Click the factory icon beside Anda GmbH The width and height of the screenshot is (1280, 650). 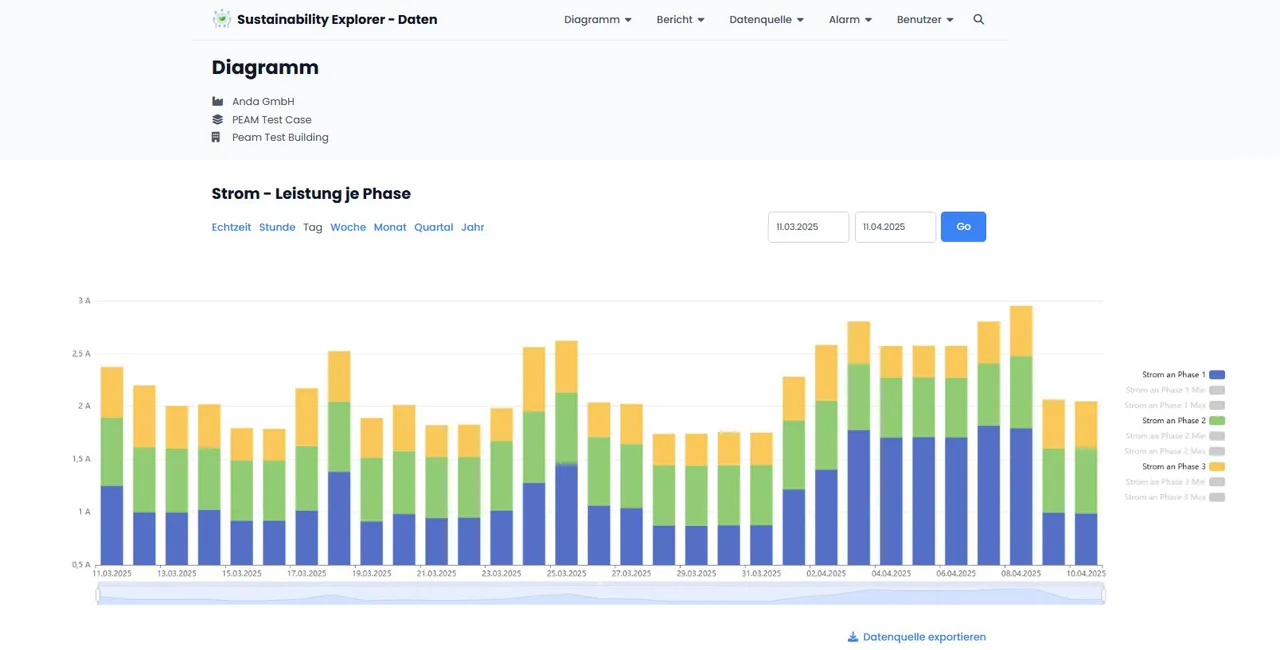217,101
